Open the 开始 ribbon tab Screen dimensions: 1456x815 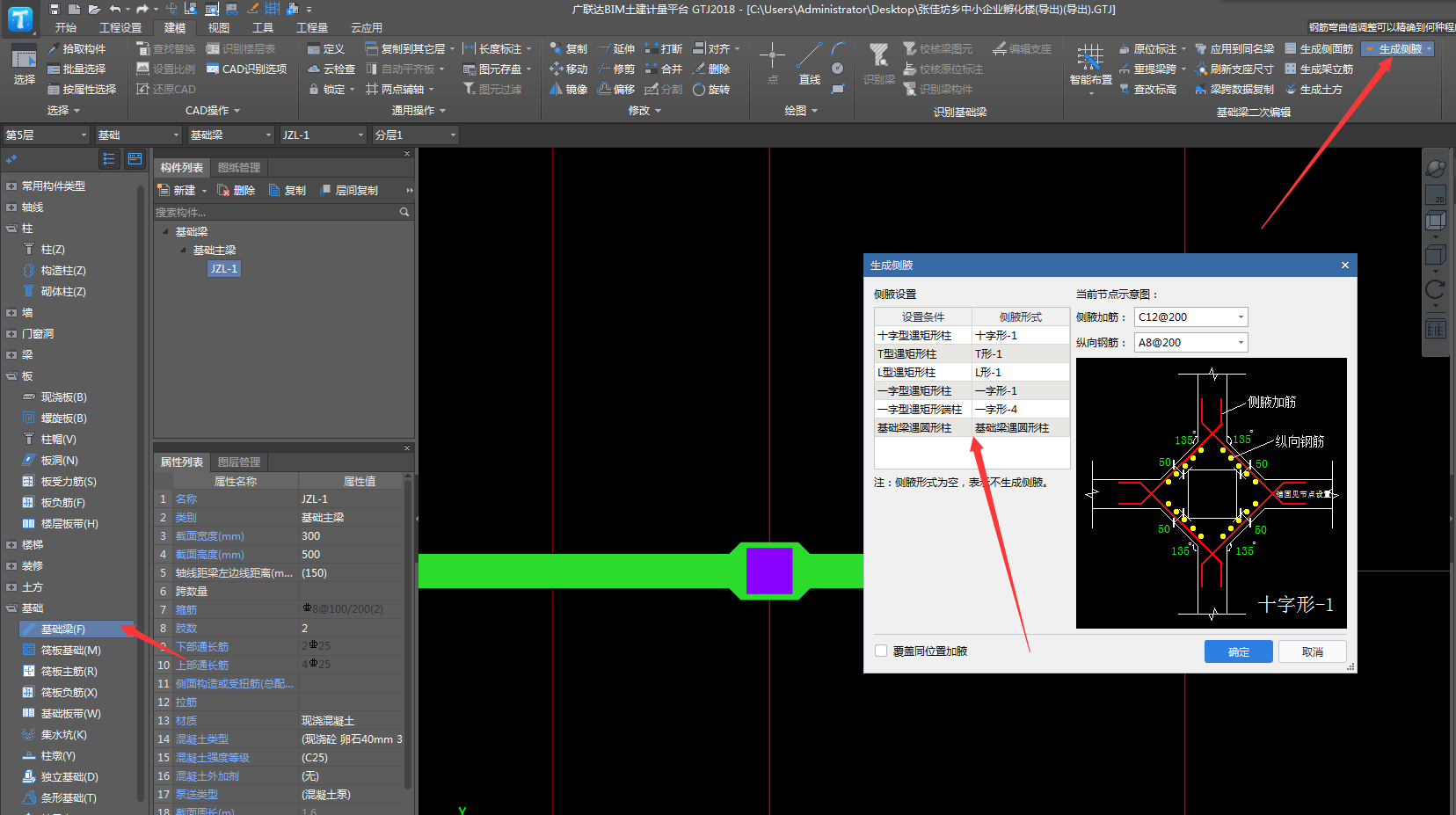pyautogui.click(x=65, y=28)
